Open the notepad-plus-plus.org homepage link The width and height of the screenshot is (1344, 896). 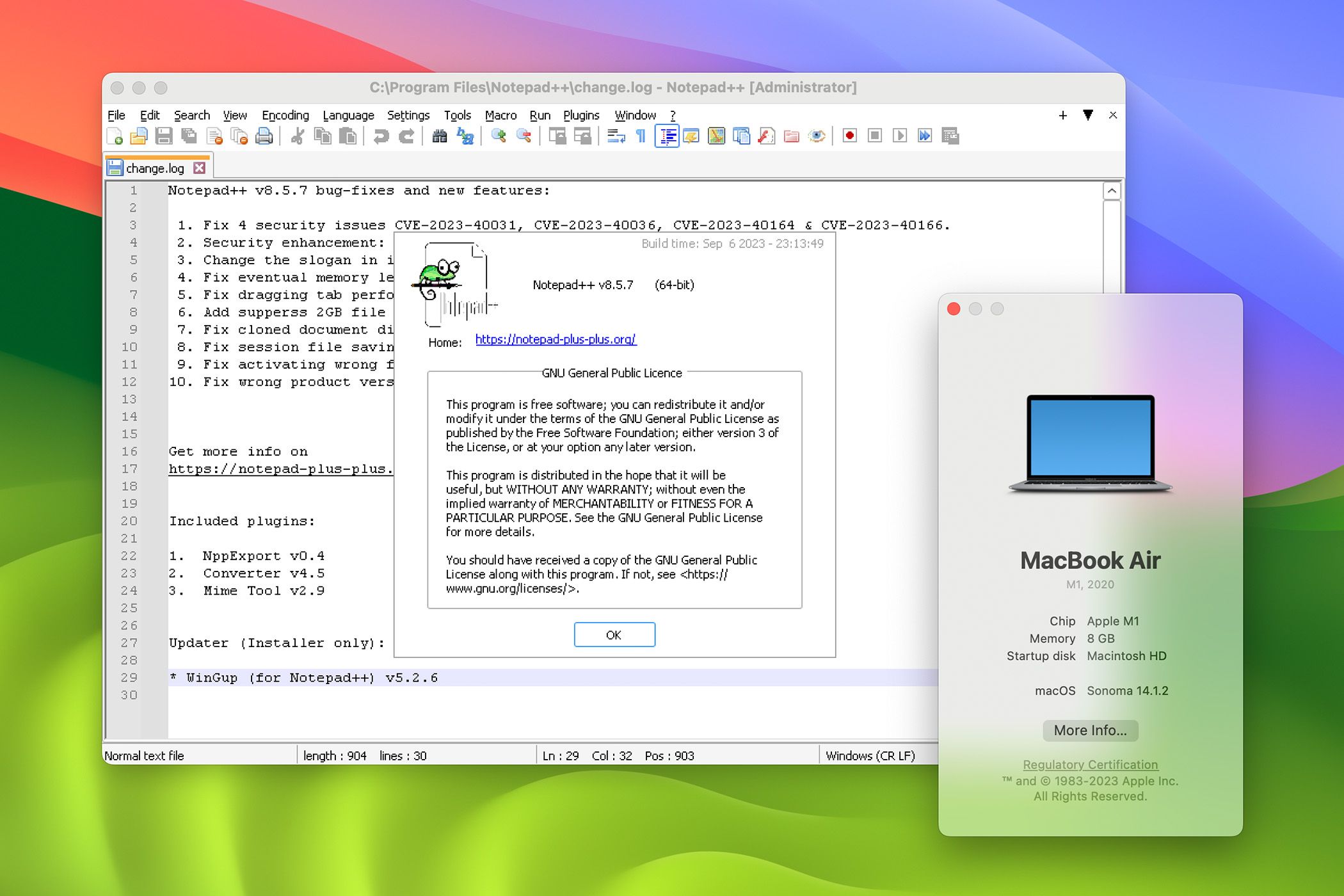point(556,341)
